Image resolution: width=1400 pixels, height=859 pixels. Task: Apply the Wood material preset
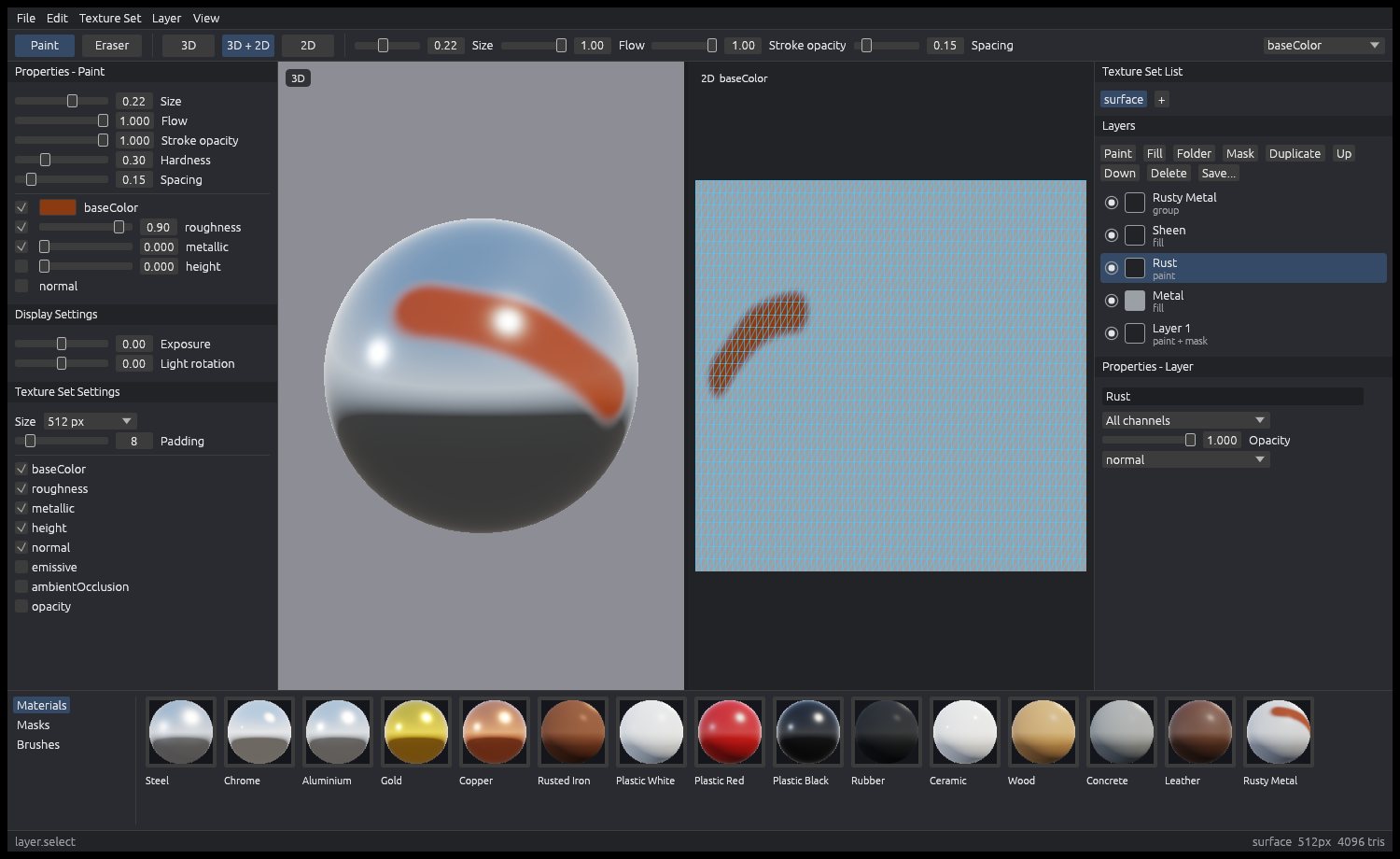[x=1043, y=732]
